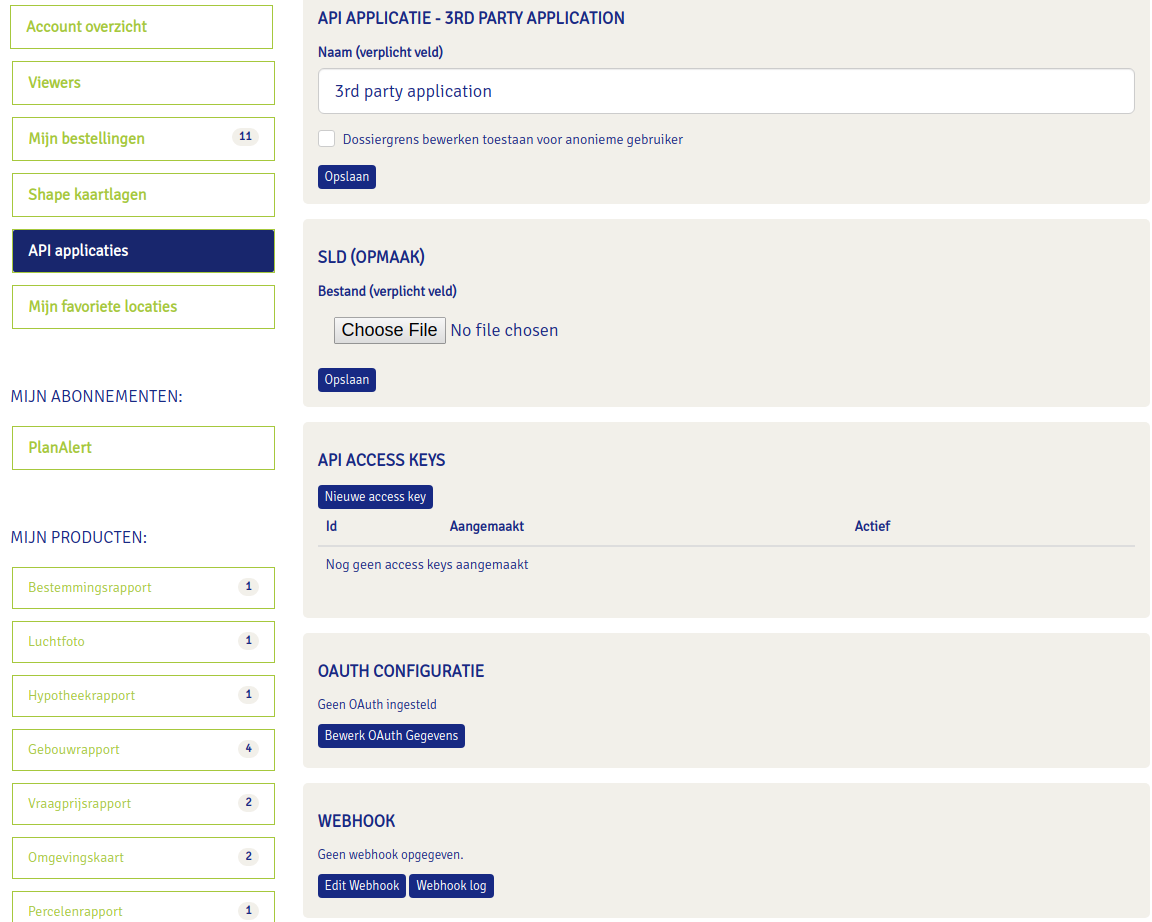Click Choose File for SLD bestand

point(390,330)
